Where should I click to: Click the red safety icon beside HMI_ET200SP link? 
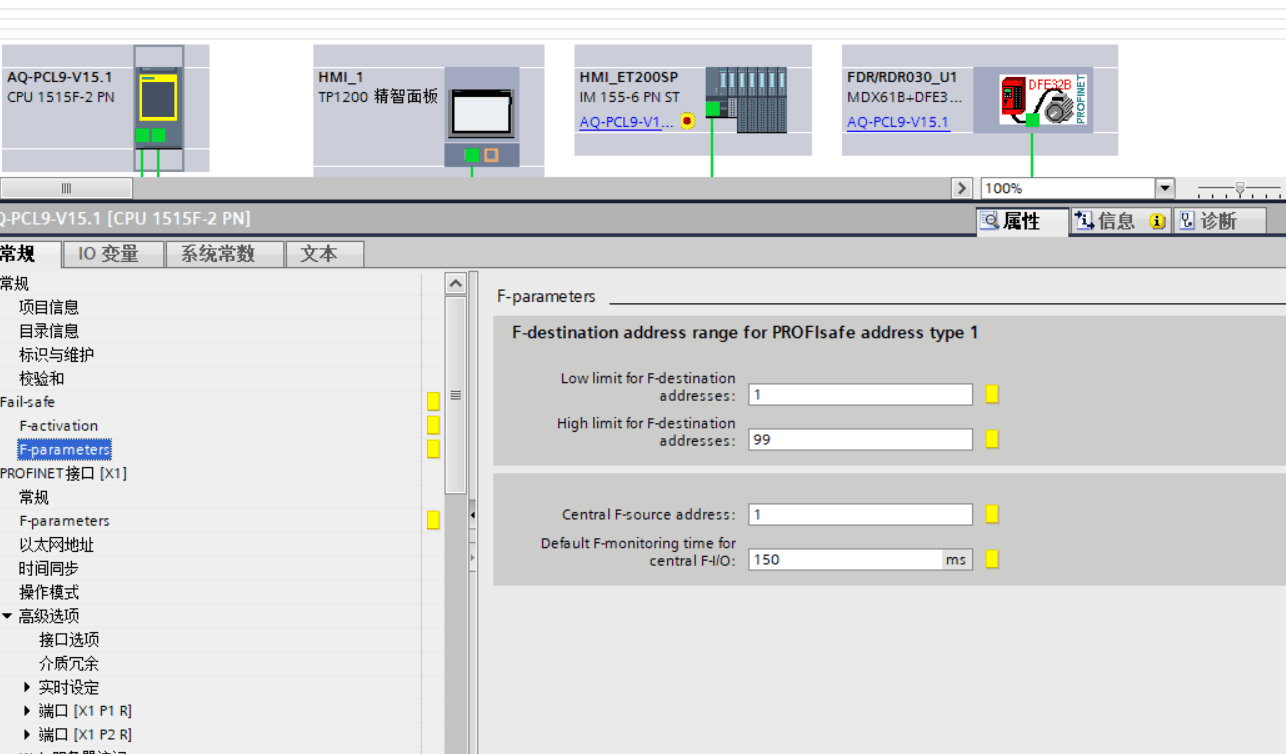coord(687,121)
